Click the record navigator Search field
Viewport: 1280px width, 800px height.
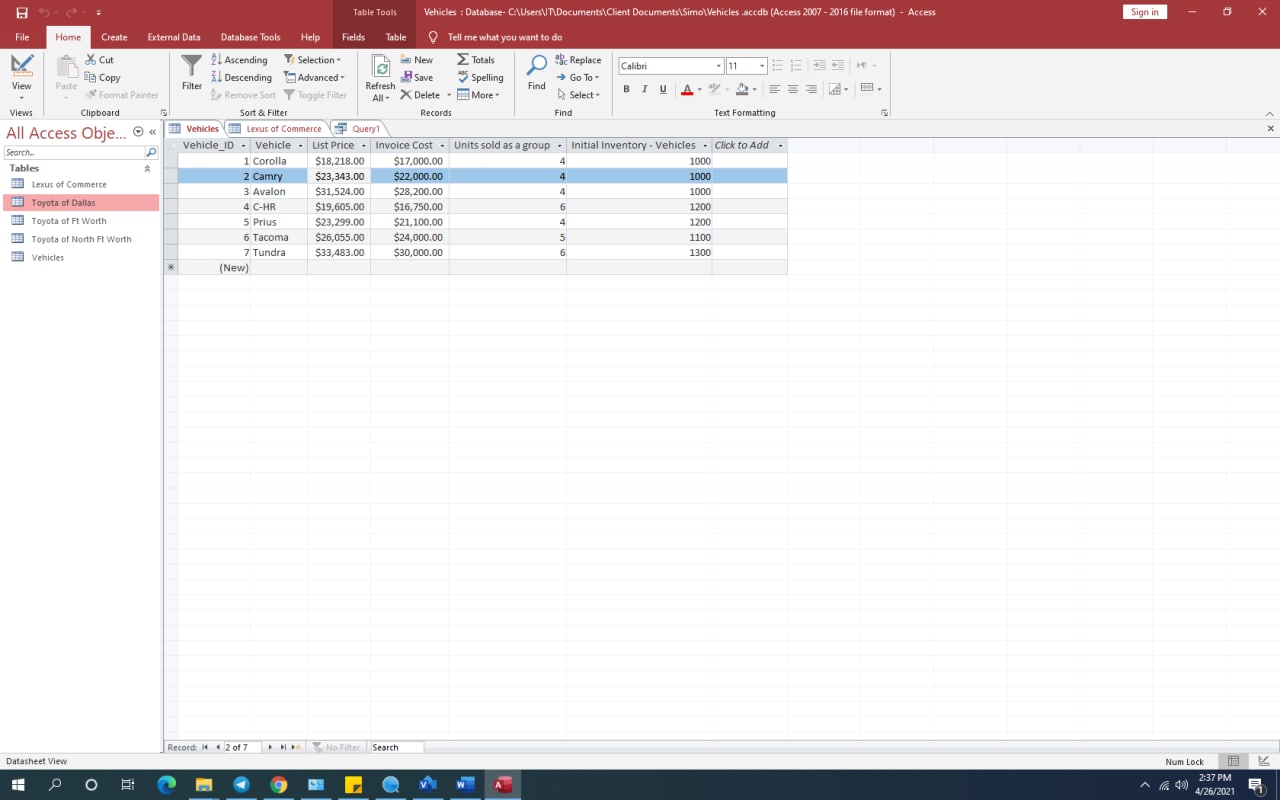click(396, 747)
